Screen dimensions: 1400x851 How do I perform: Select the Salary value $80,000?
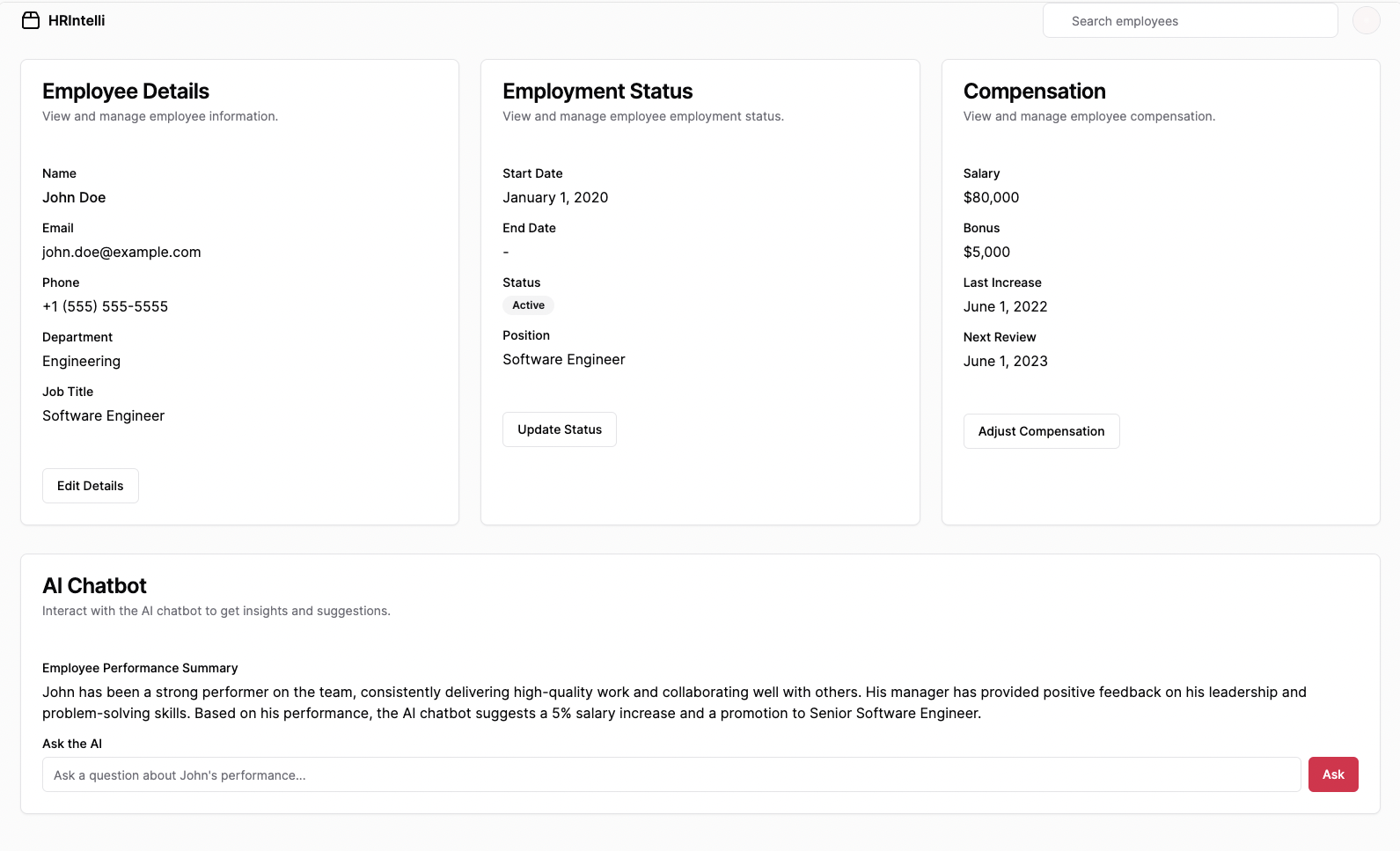(991, 197)
